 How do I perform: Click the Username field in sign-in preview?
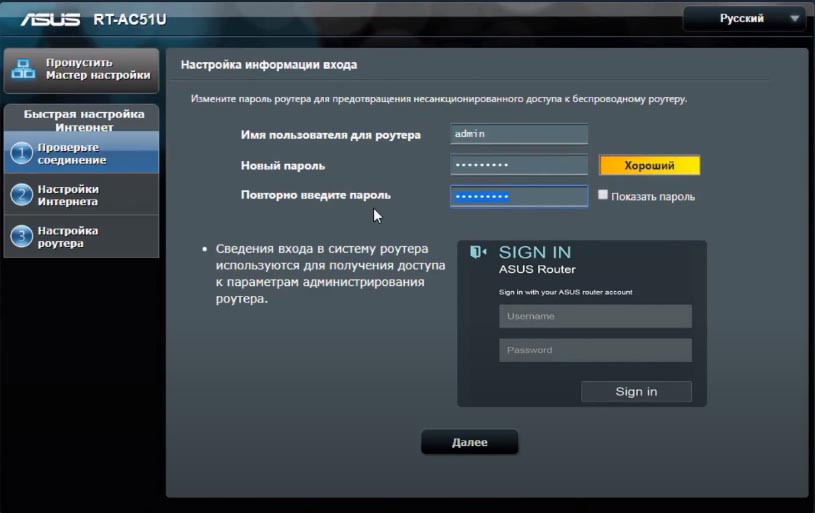coord(595,316)
